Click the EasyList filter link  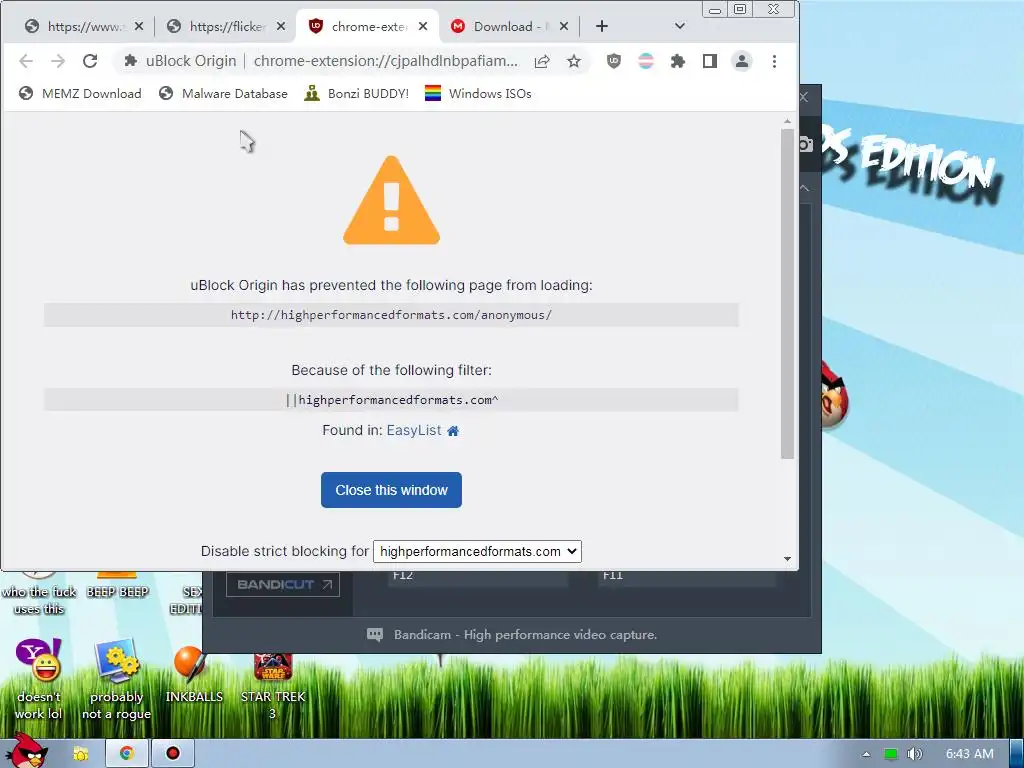click(414, 430)
